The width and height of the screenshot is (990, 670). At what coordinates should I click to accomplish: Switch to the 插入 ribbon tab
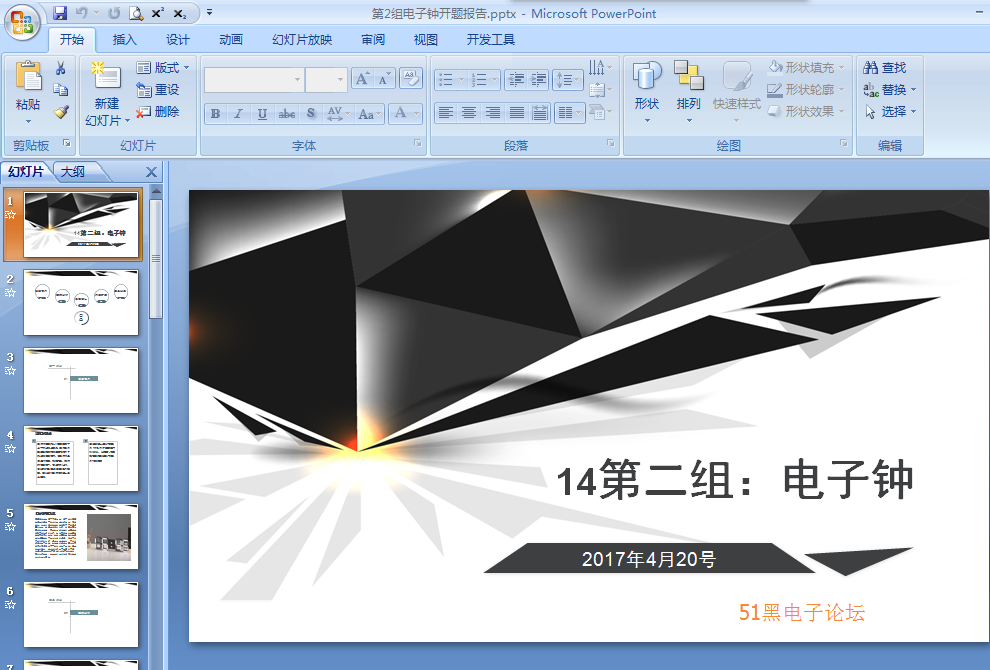point(124,40)
